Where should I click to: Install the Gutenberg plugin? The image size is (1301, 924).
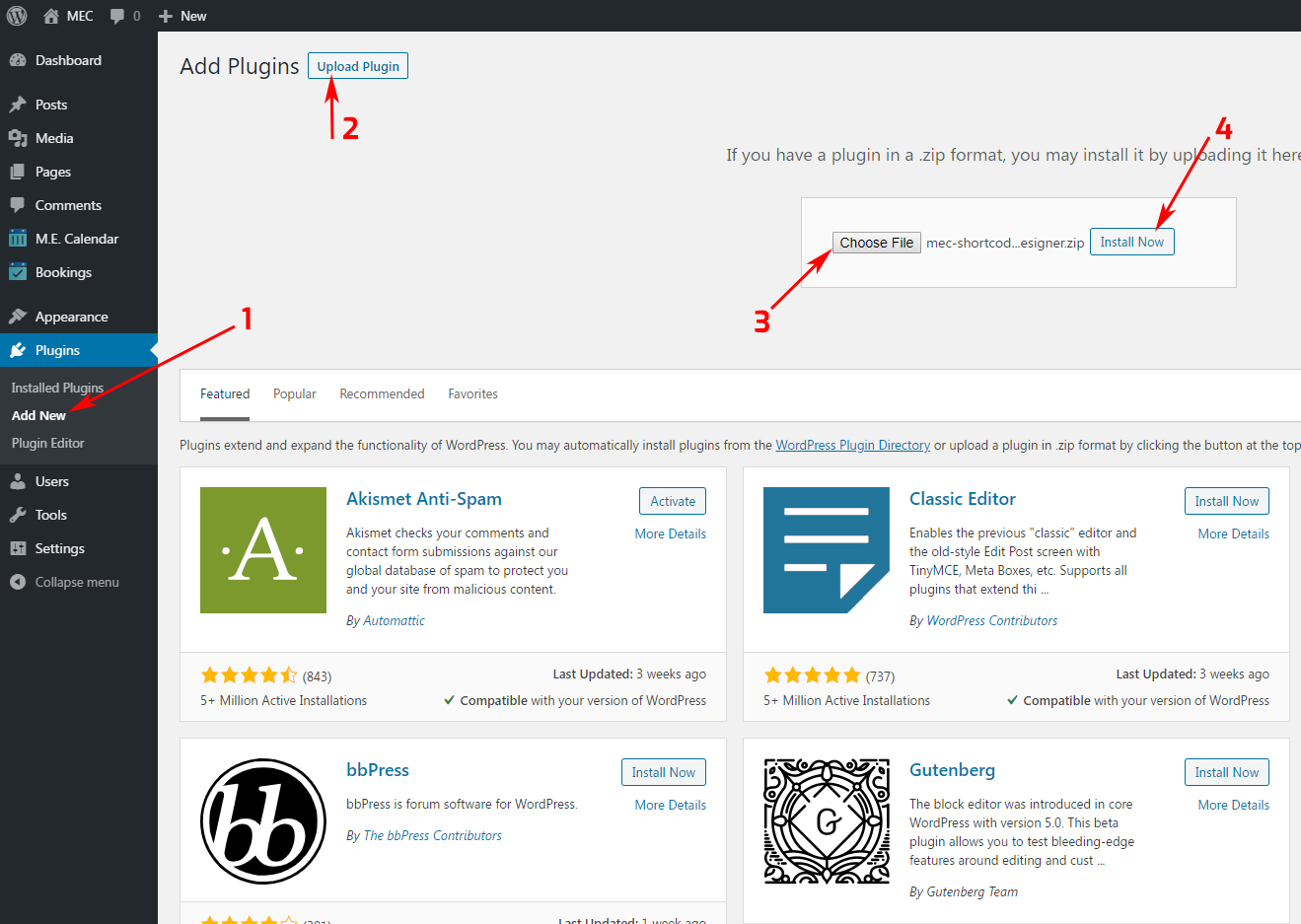coord(1227,772)
